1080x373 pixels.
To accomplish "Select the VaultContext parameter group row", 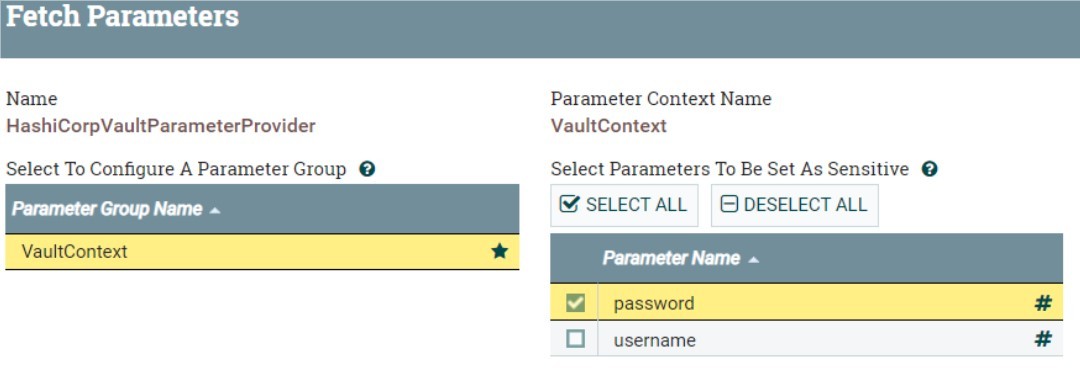I will click(x=262, y=252).
